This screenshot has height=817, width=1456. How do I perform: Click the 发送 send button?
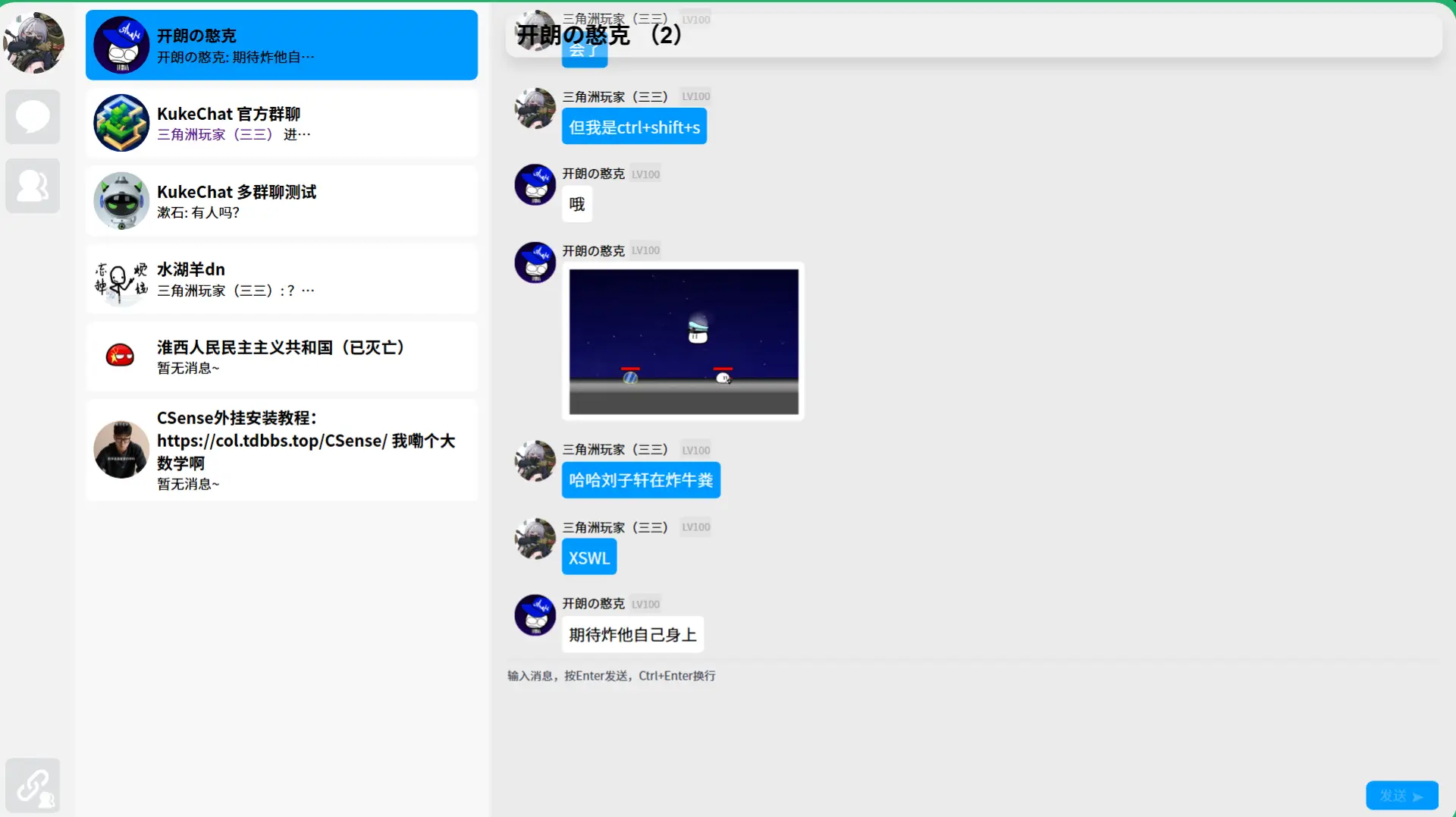click(x=1401, y=795)
